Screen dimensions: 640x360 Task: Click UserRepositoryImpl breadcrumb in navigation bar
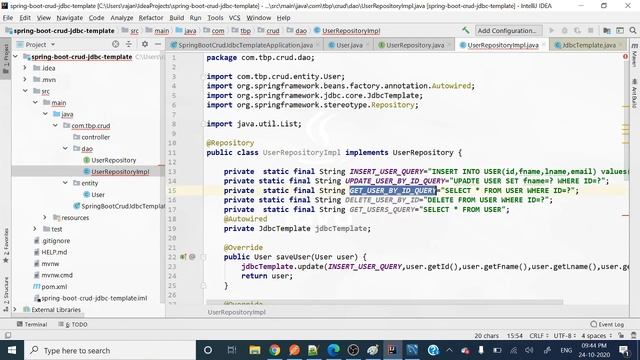351,31
